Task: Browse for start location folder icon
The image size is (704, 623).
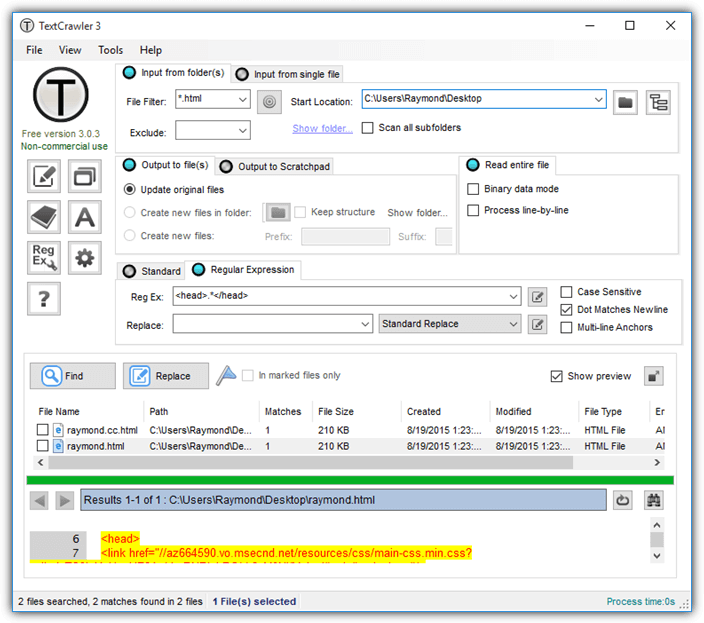Action: [625, 102]
